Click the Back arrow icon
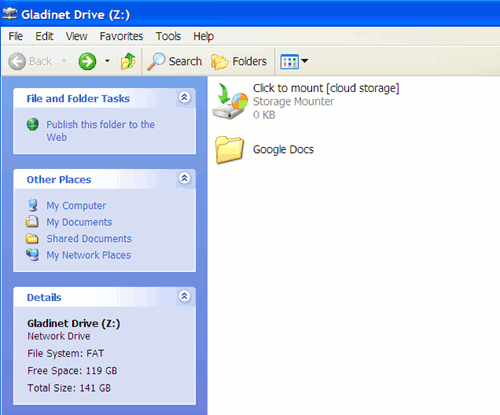 click(x=17, y=61)
